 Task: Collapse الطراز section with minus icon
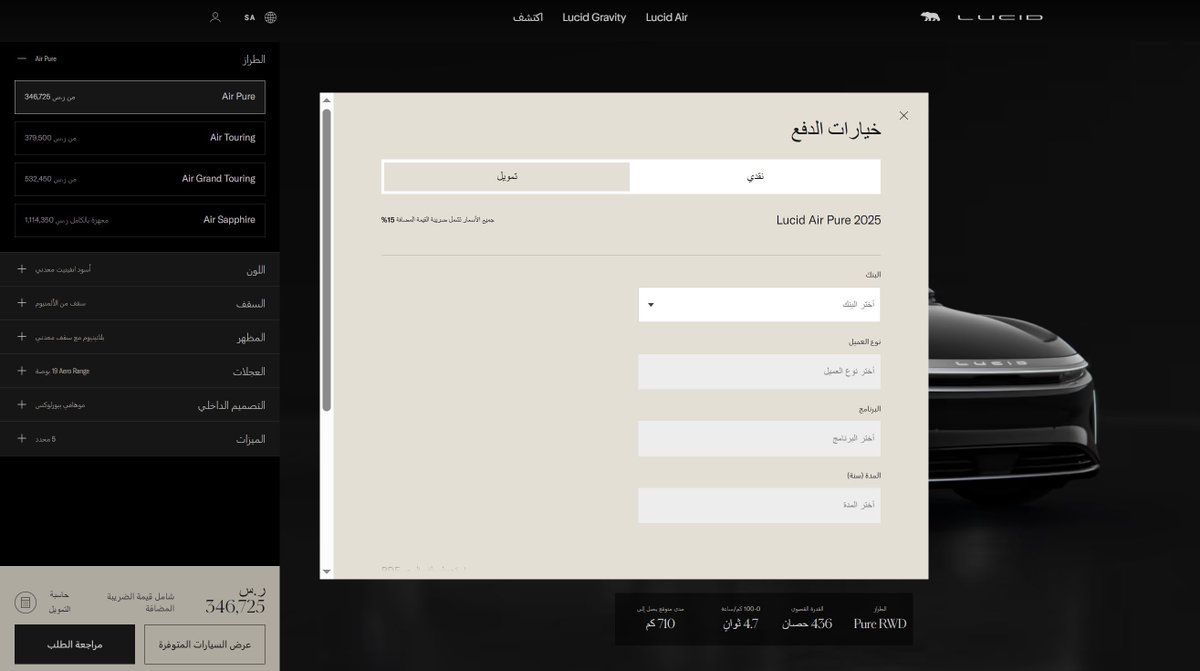(x=22, y=59)
